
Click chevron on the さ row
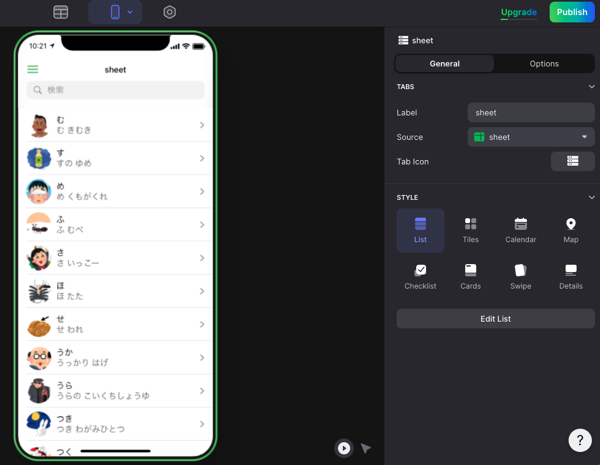pyautogui.click(x=202, y=258)
